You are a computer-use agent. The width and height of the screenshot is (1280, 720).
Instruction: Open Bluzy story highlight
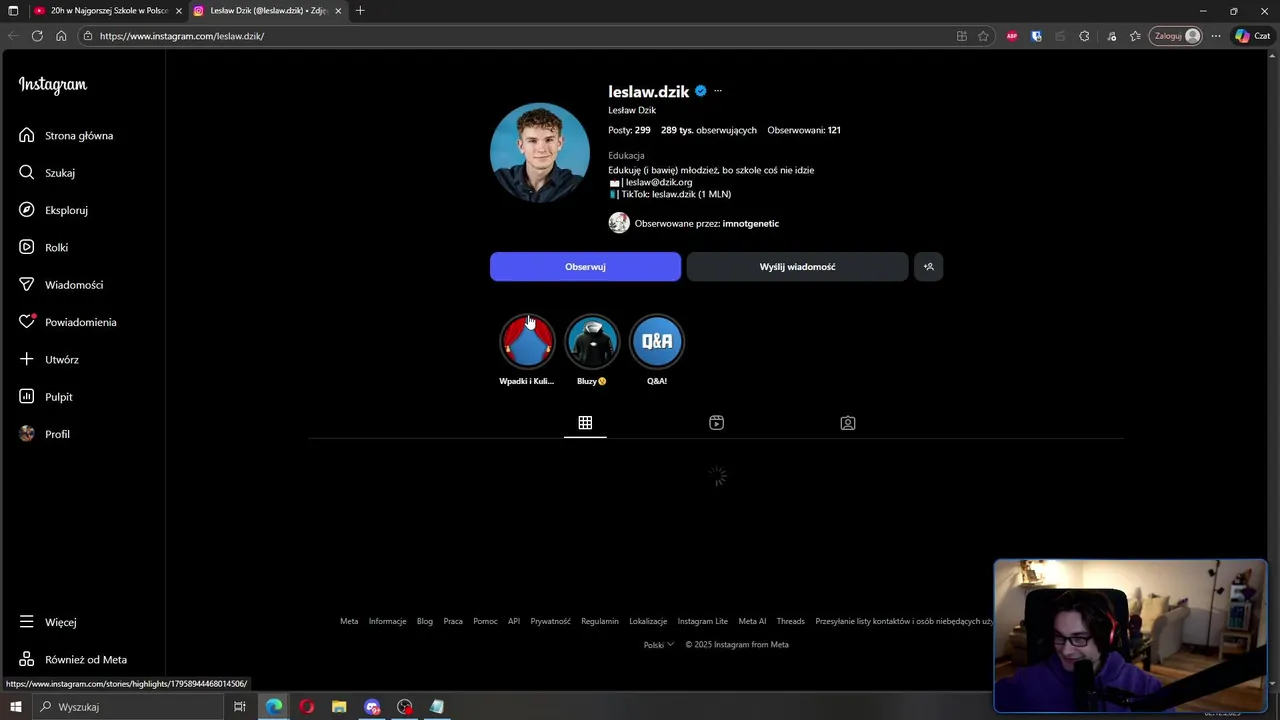pos(592,342)
